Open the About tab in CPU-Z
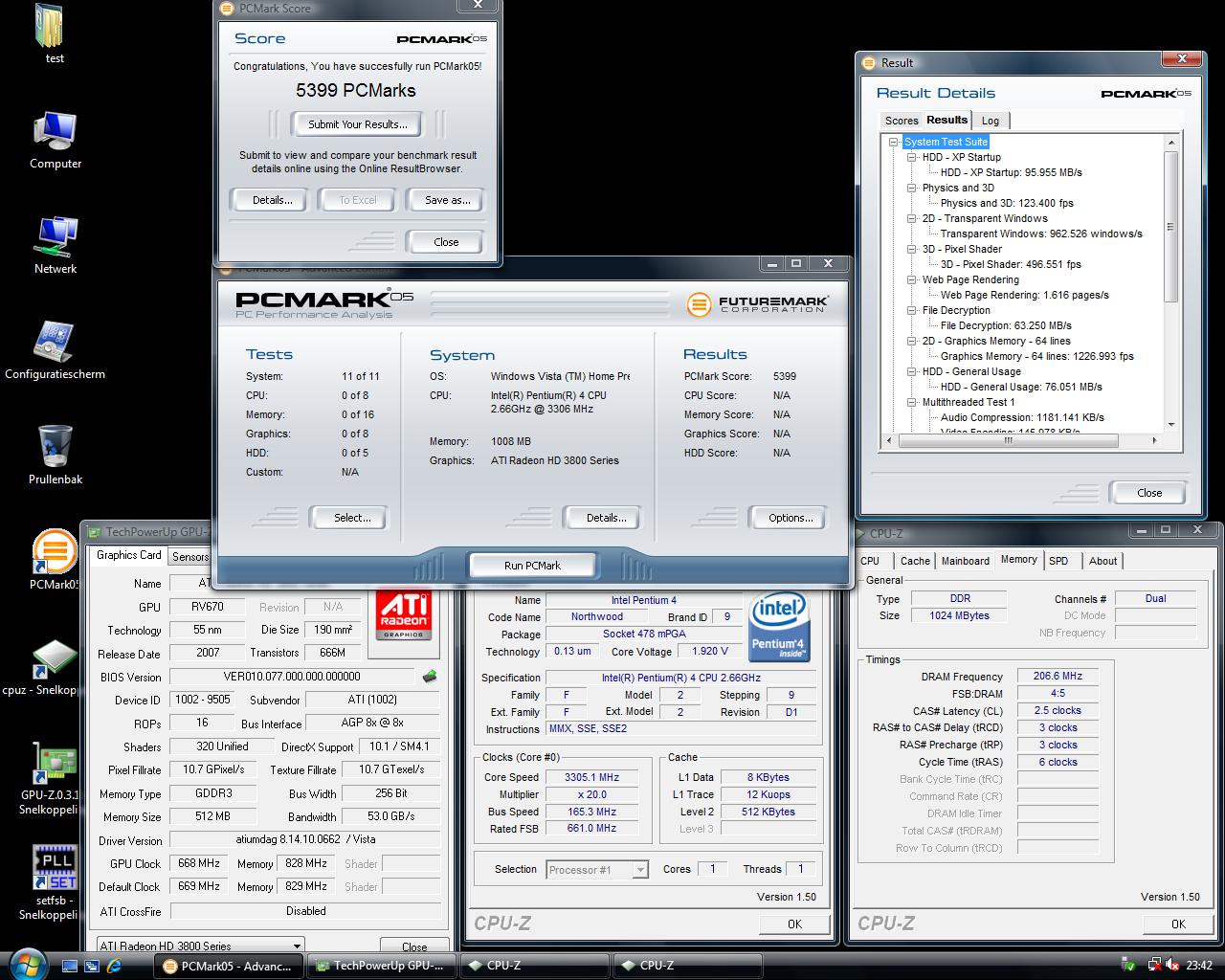 tap(1102, 561)
